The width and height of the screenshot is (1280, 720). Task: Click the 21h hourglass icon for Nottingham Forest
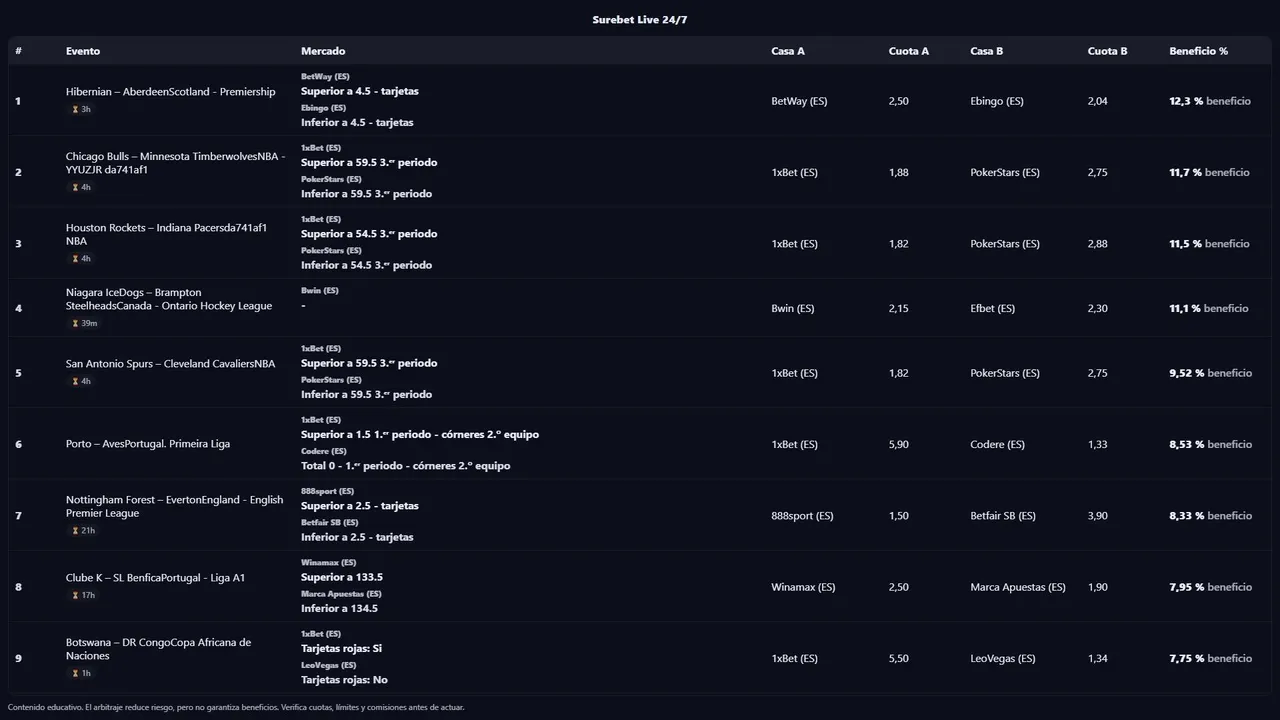coord(75,531)
